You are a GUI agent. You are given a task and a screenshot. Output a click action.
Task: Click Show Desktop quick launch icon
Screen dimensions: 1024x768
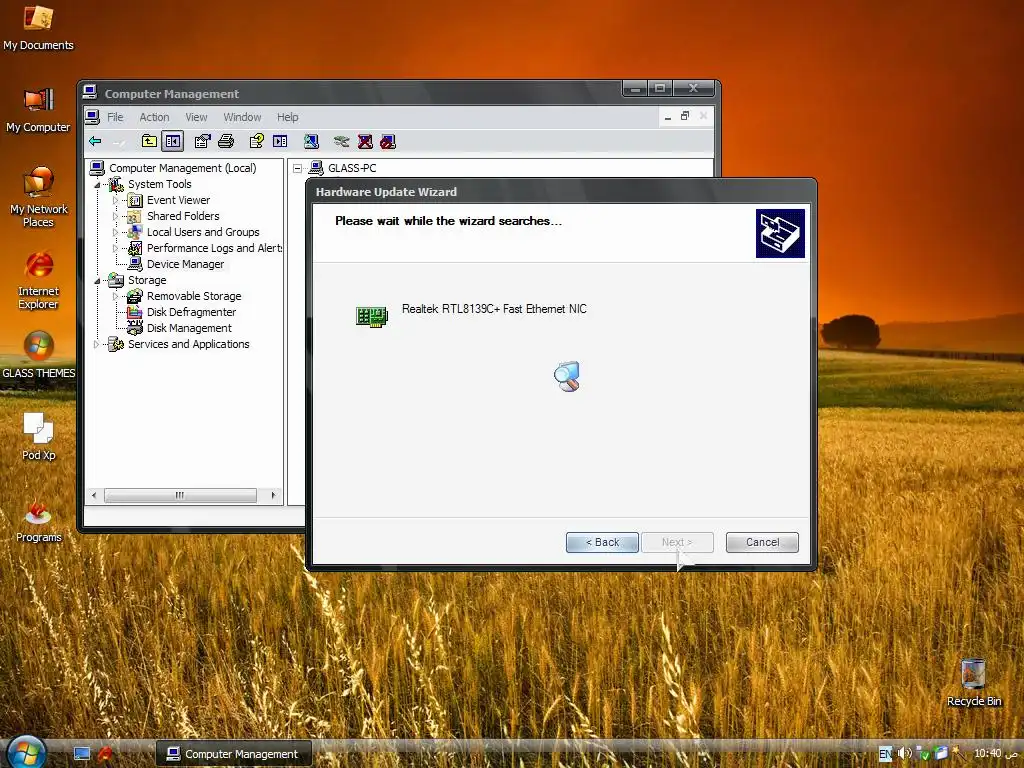point(82,754)
